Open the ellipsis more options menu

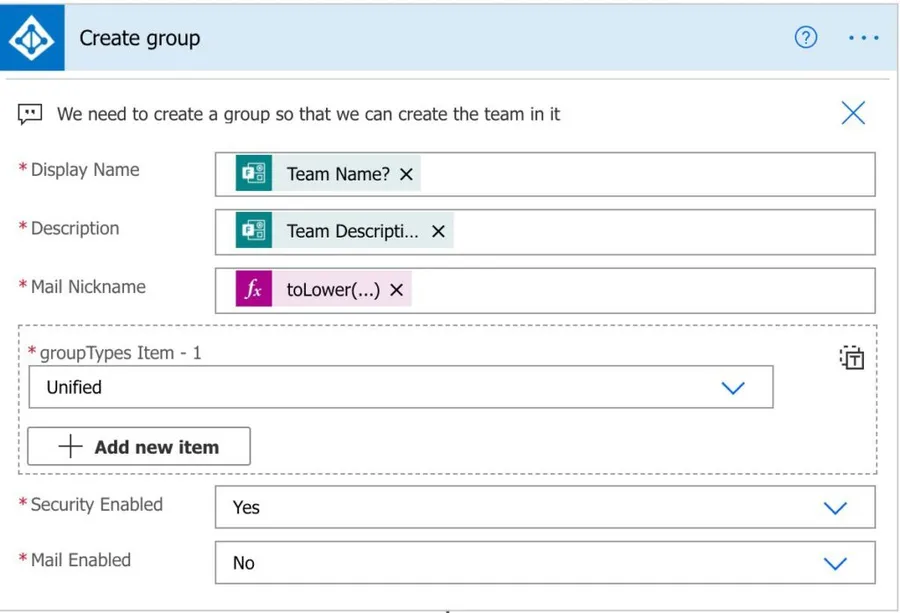(862, 38)
